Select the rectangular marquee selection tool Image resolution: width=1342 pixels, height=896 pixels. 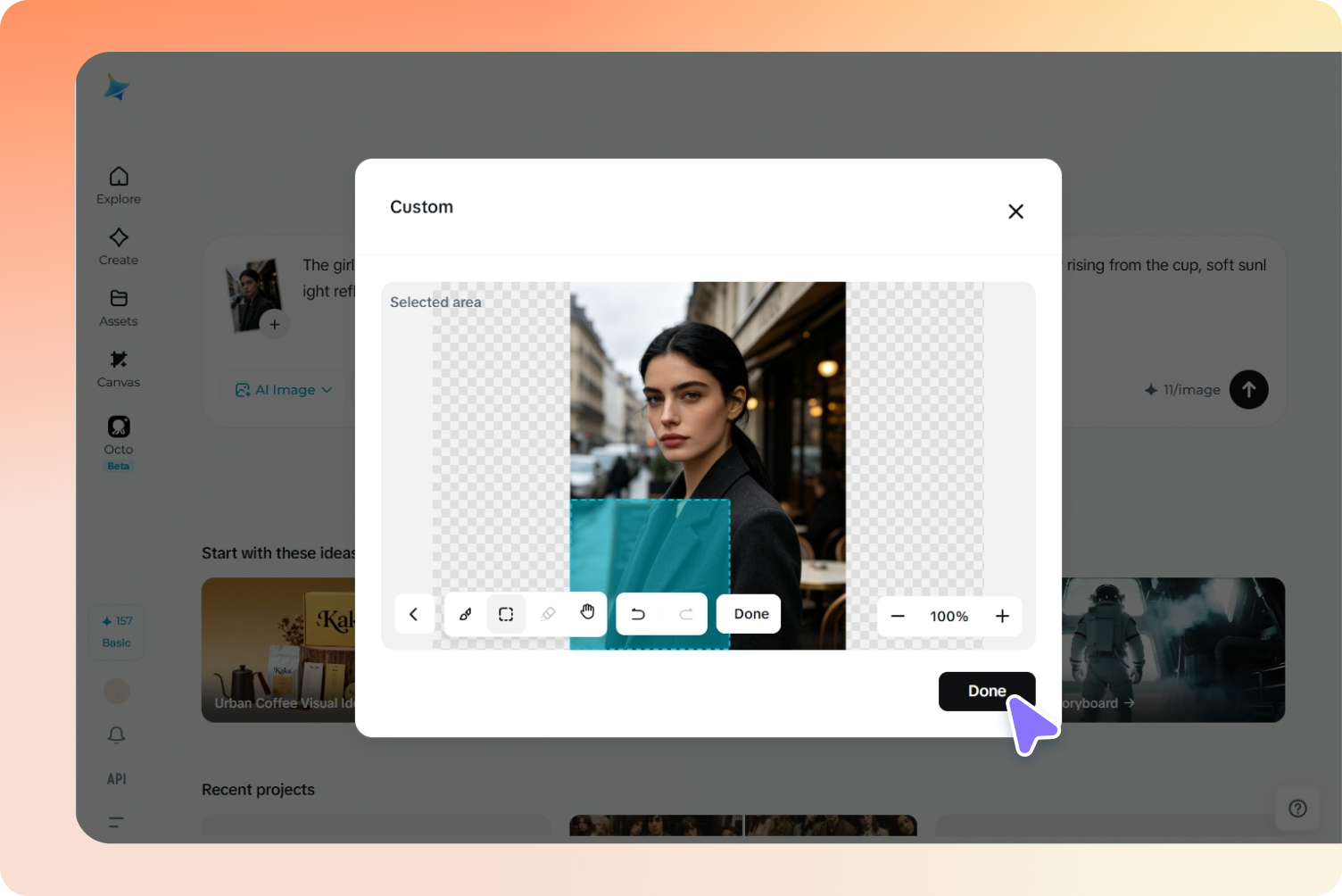coord(506,614)
